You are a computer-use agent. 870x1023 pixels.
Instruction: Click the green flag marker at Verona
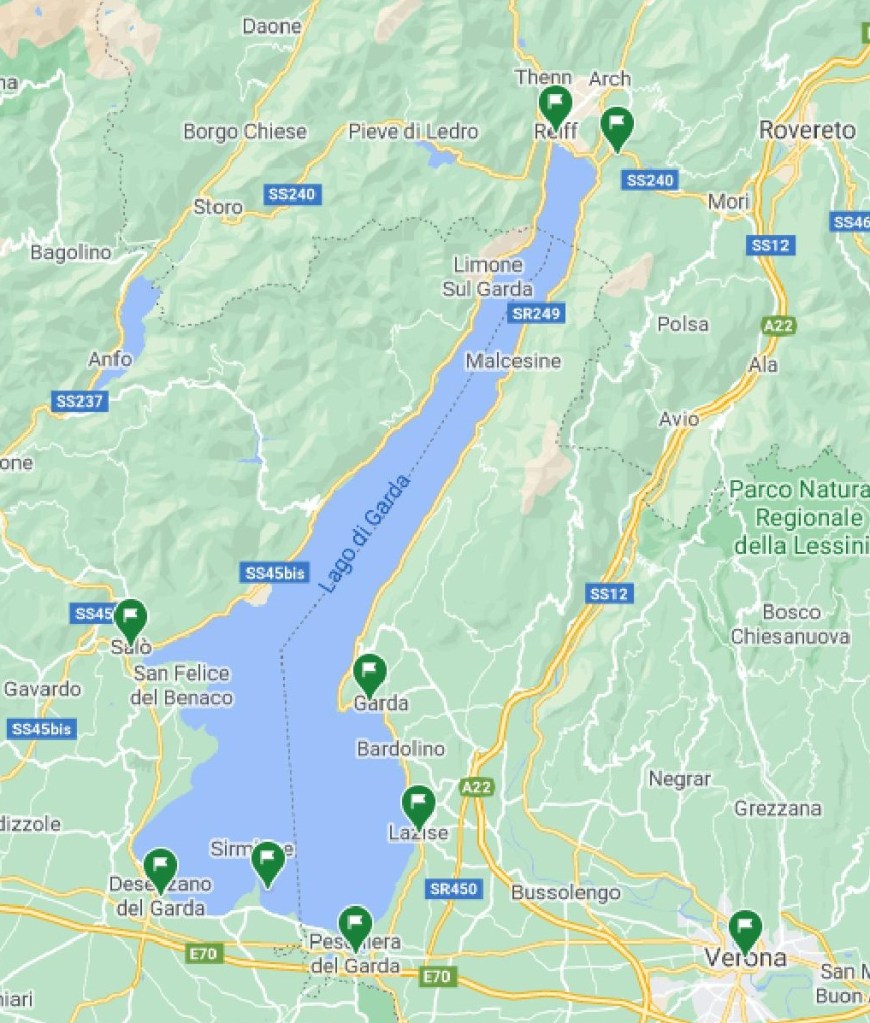pos(745,931)
